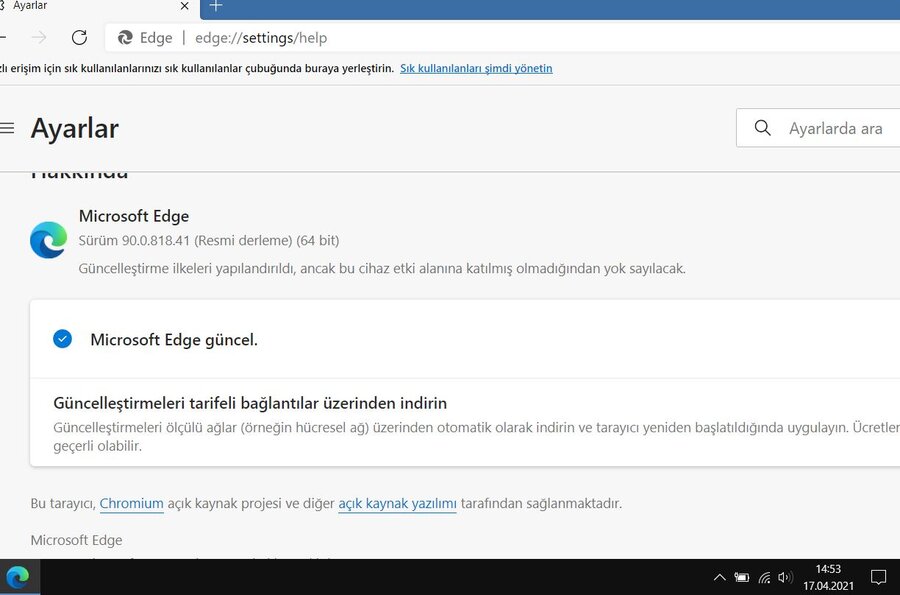Click the 'Microsoft Edge güncel.' status text

point(174,340)
